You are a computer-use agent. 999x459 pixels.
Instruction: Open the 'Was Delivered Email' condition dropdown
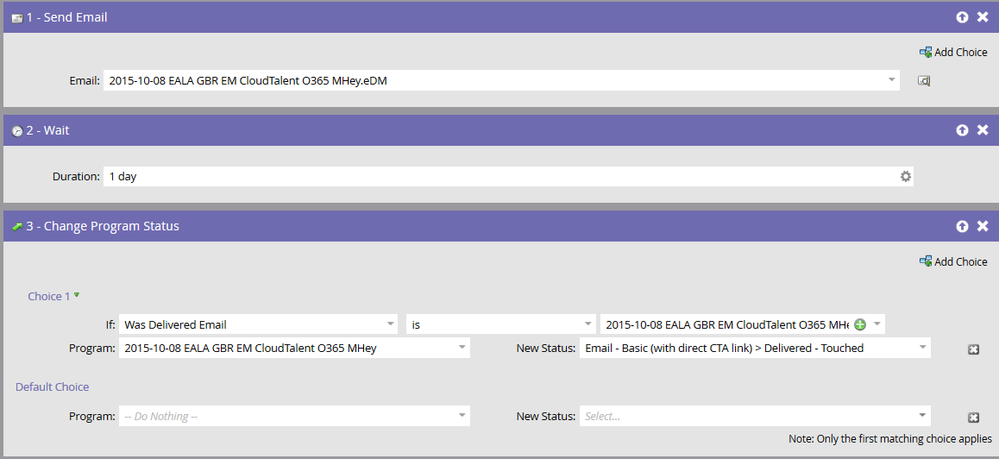pyautogui.click(x=389, y=324)
